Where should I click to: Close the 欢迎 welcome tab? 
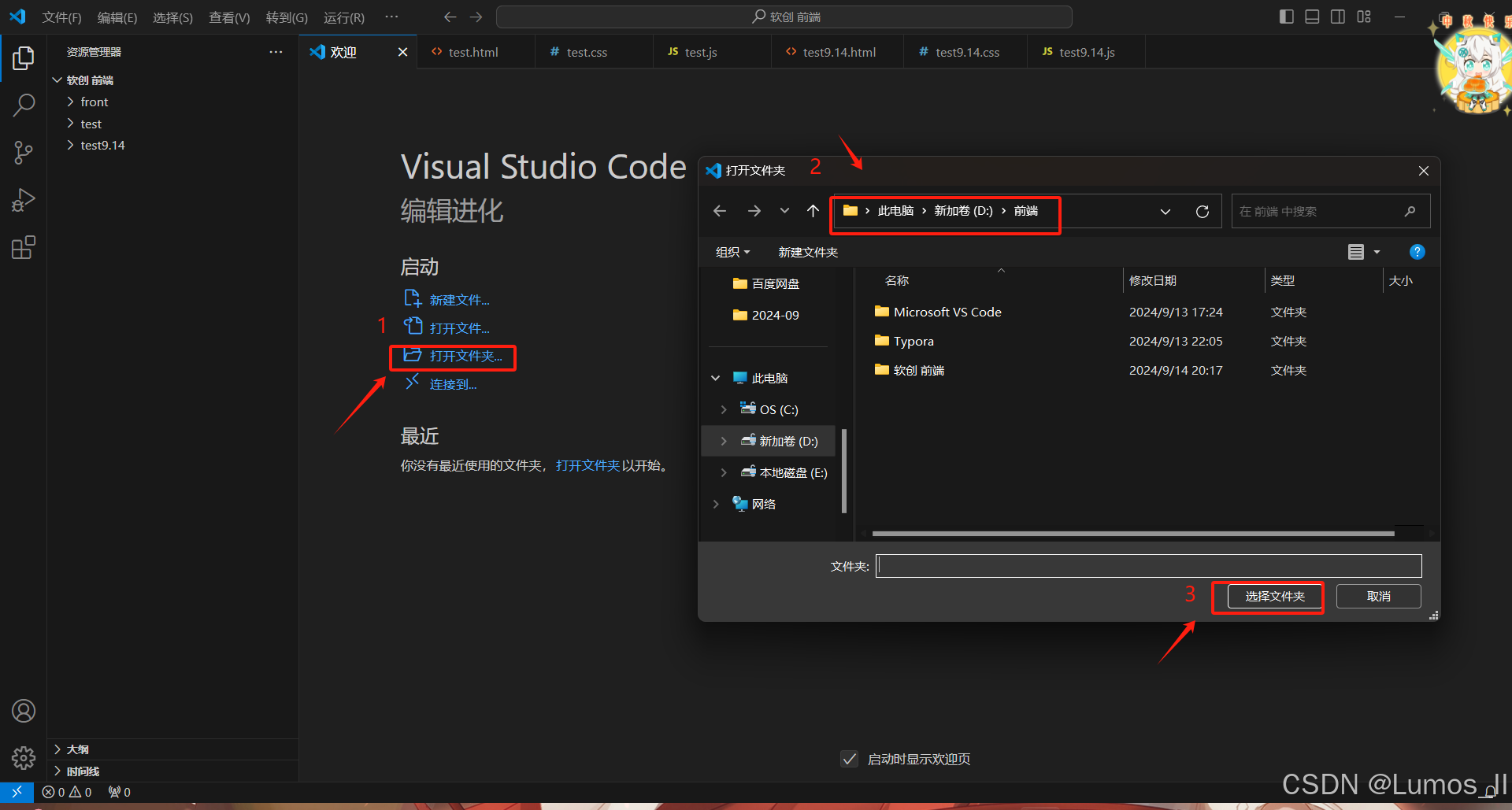(x=402, y=52)
